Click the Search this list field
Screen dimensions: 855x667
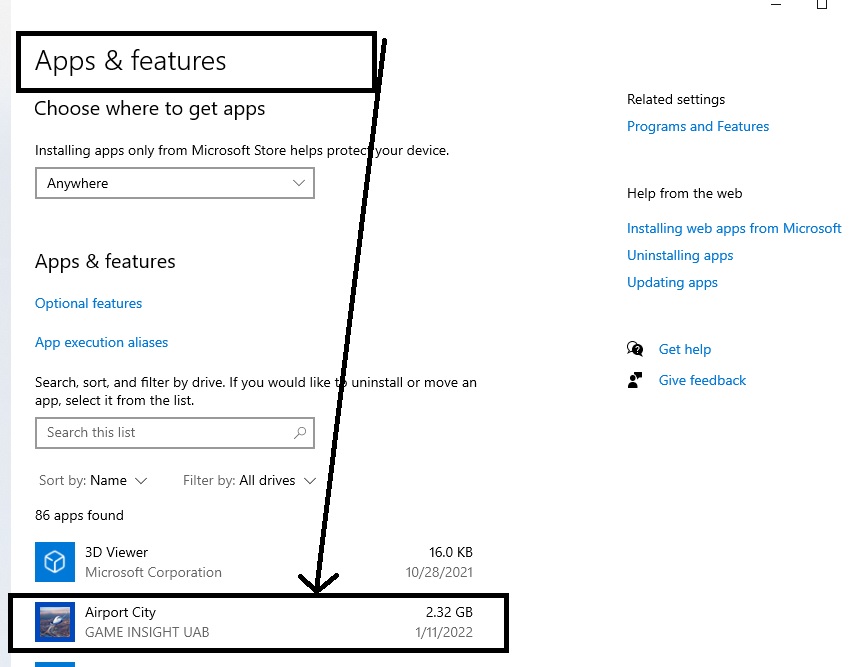click(165, 433)
